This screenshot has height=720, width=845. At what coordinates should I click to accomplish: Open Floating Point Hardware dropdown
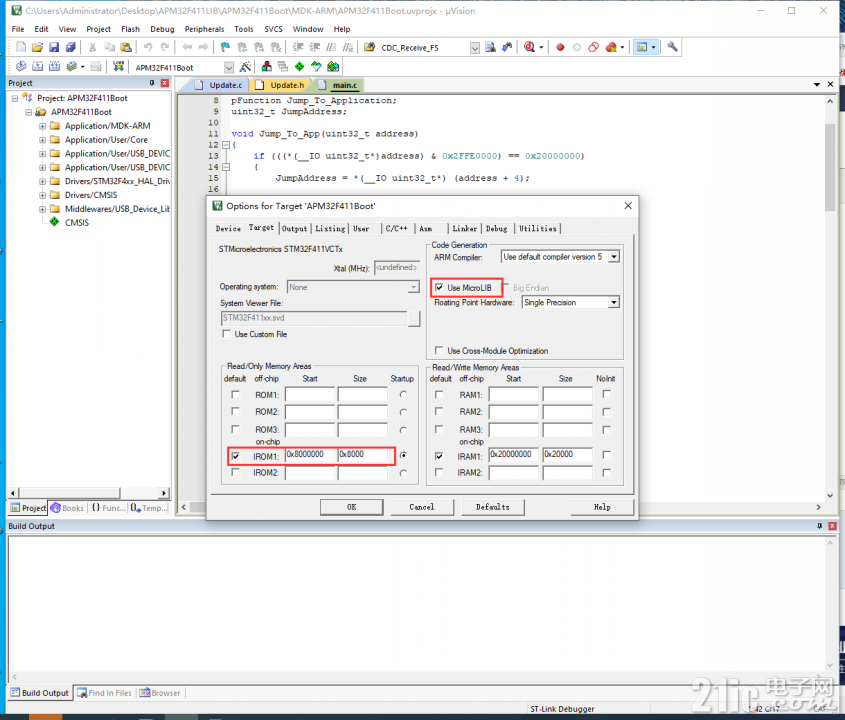click(614, 302)
